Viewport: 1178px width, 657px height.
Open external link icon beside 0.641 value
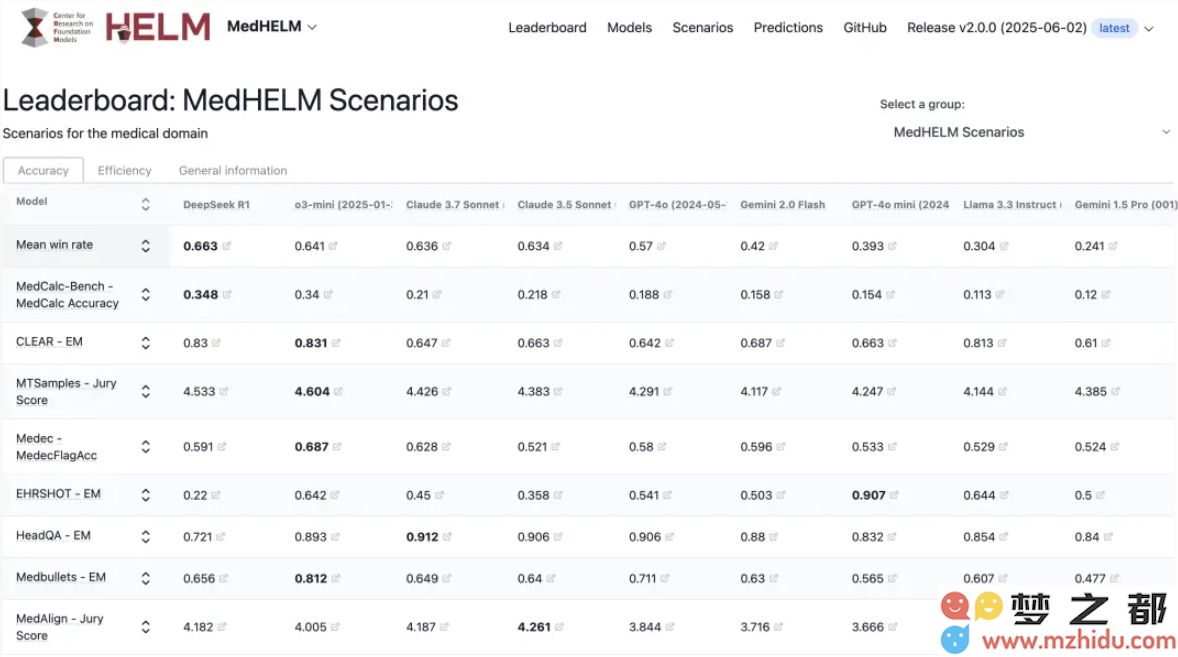333,246
